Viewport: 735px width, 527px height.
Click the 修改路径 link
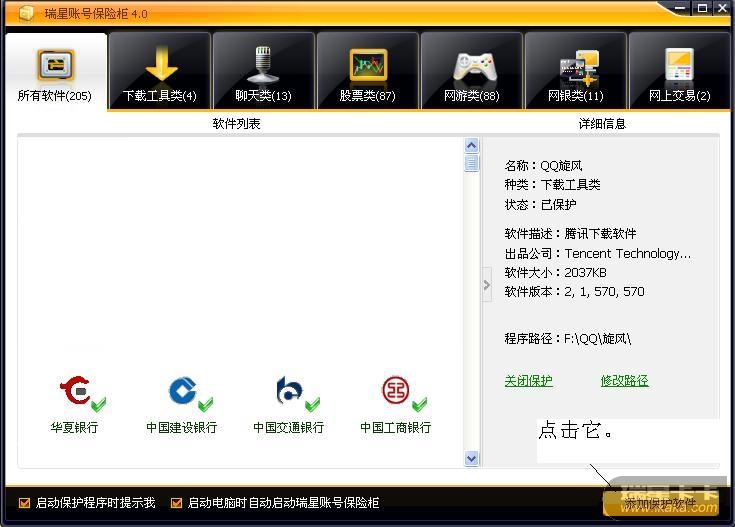625,381
